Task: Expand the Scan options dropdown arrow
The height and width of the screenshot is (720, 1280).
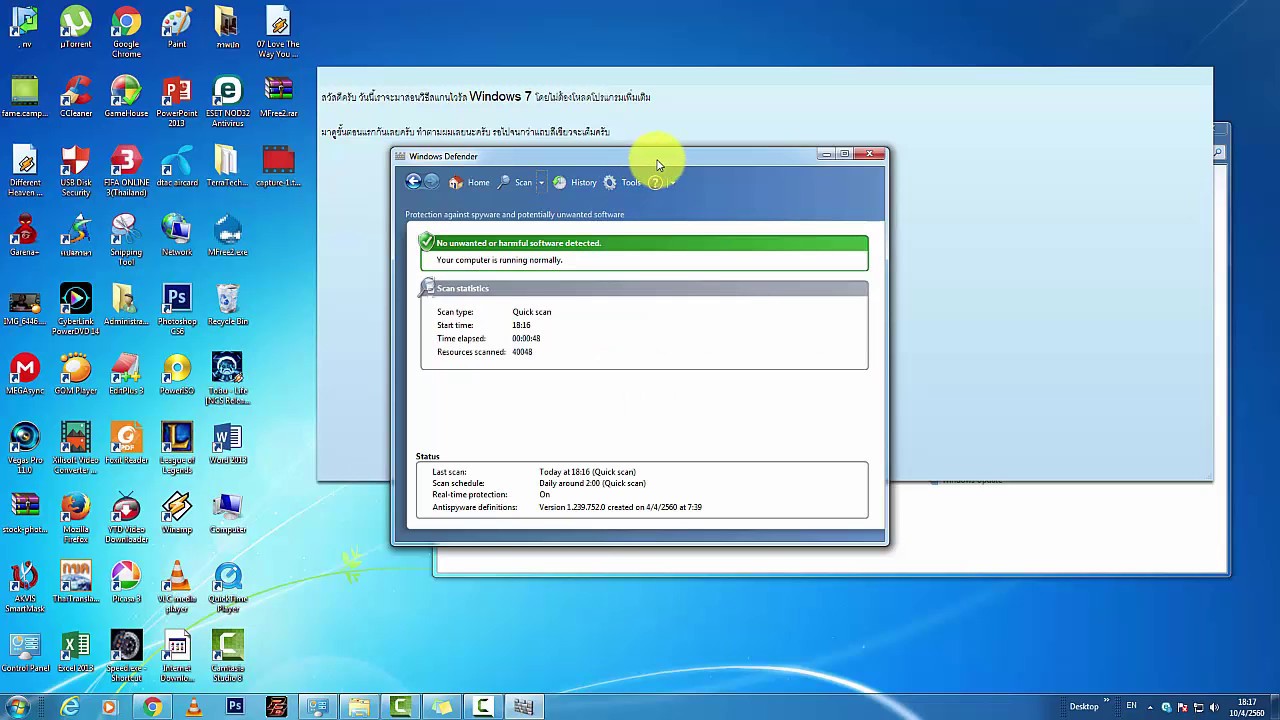Action: (541, 183)
